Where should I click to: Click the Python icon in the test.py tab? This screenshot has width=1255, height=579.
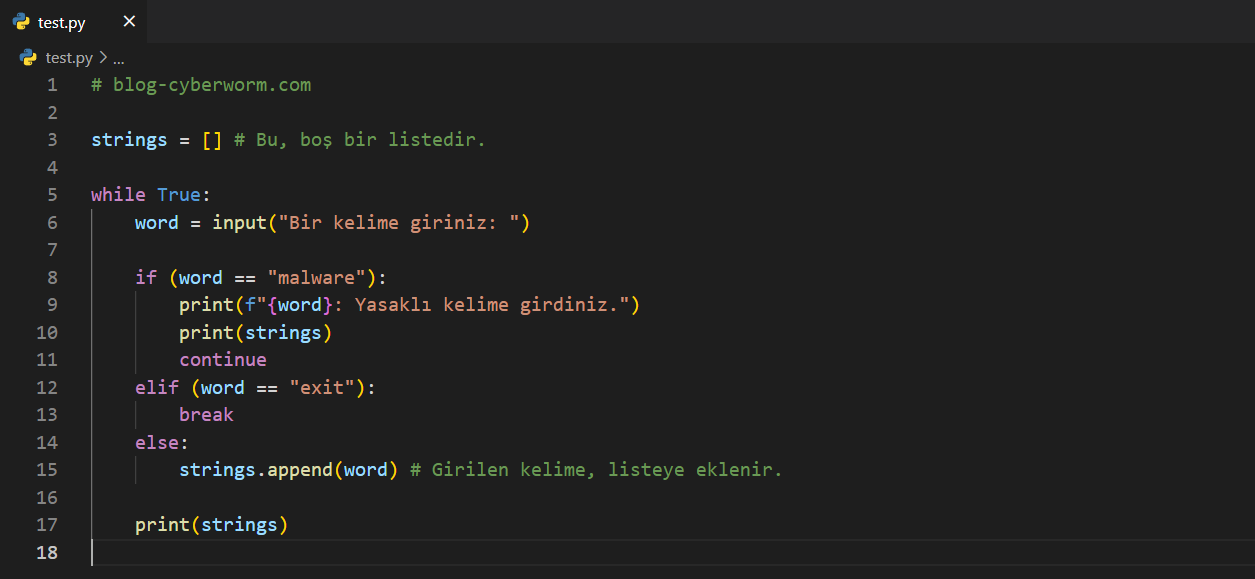point(21,22)
